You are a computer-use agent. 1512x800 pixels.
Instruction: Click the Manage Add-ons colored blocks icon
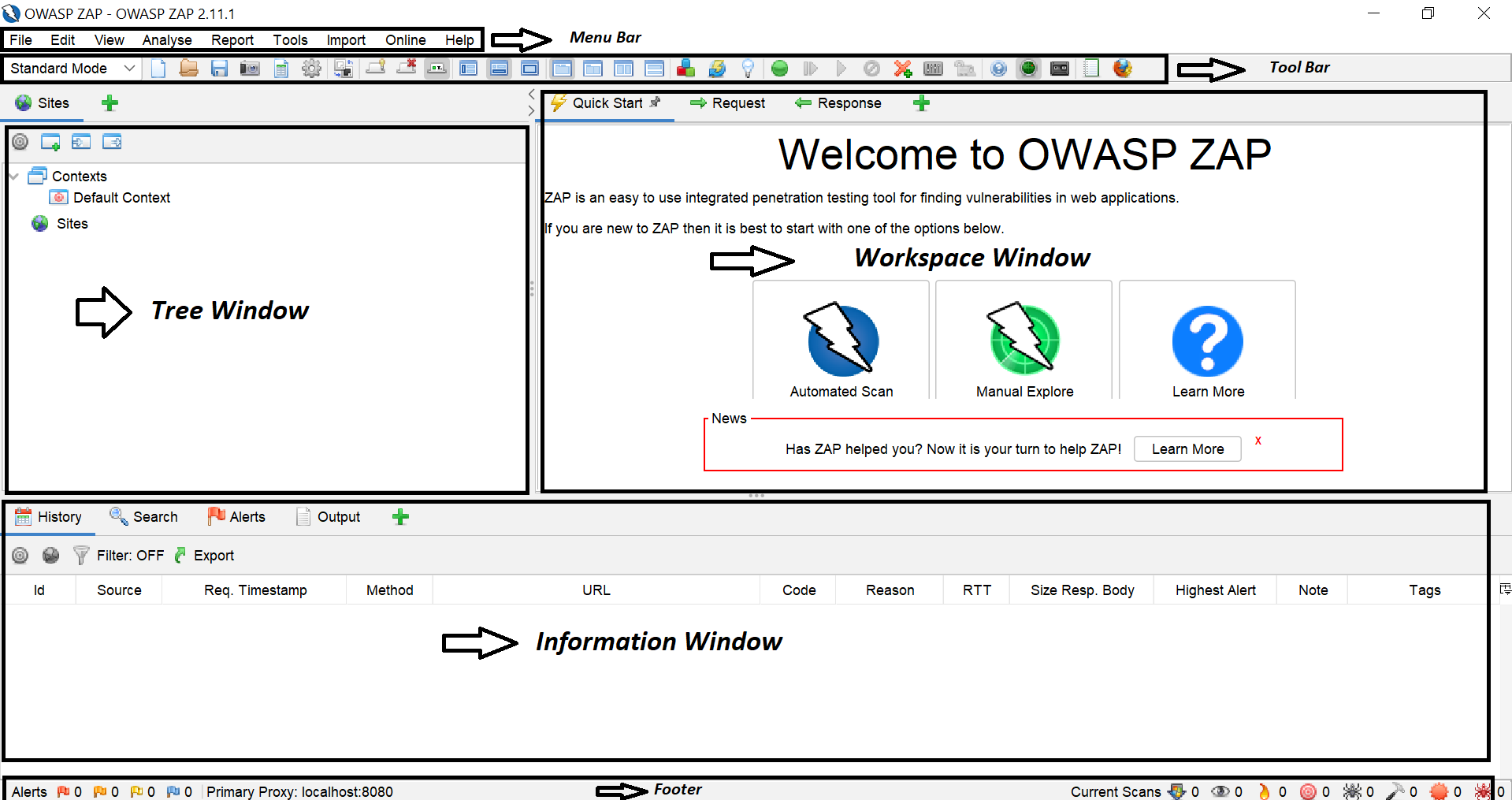(x=686, y=69)
